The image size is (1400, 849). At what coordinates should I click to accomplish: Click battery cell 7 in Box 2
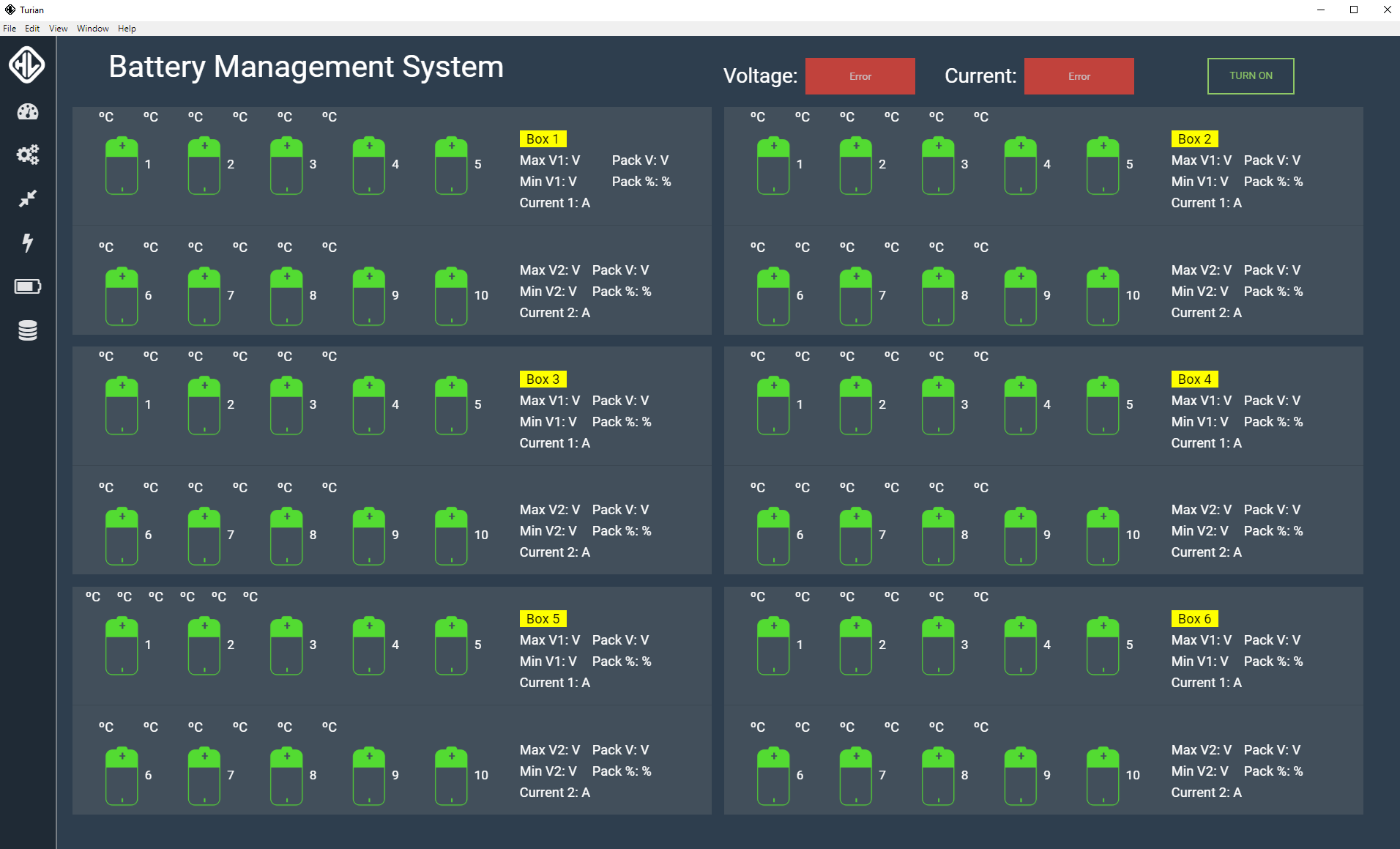855,296
